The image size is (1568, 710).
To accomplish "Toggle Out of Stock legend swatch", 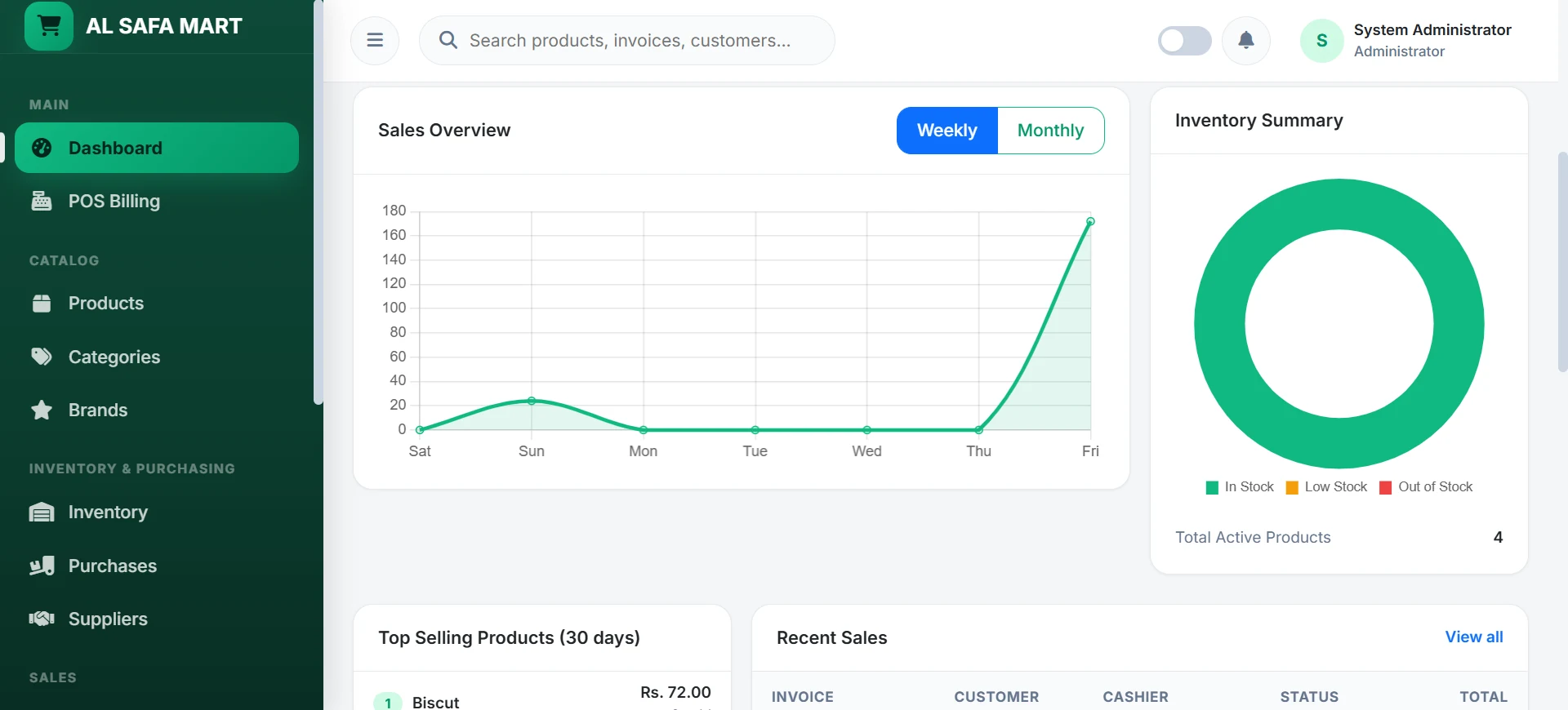I will pos(1385,488).
